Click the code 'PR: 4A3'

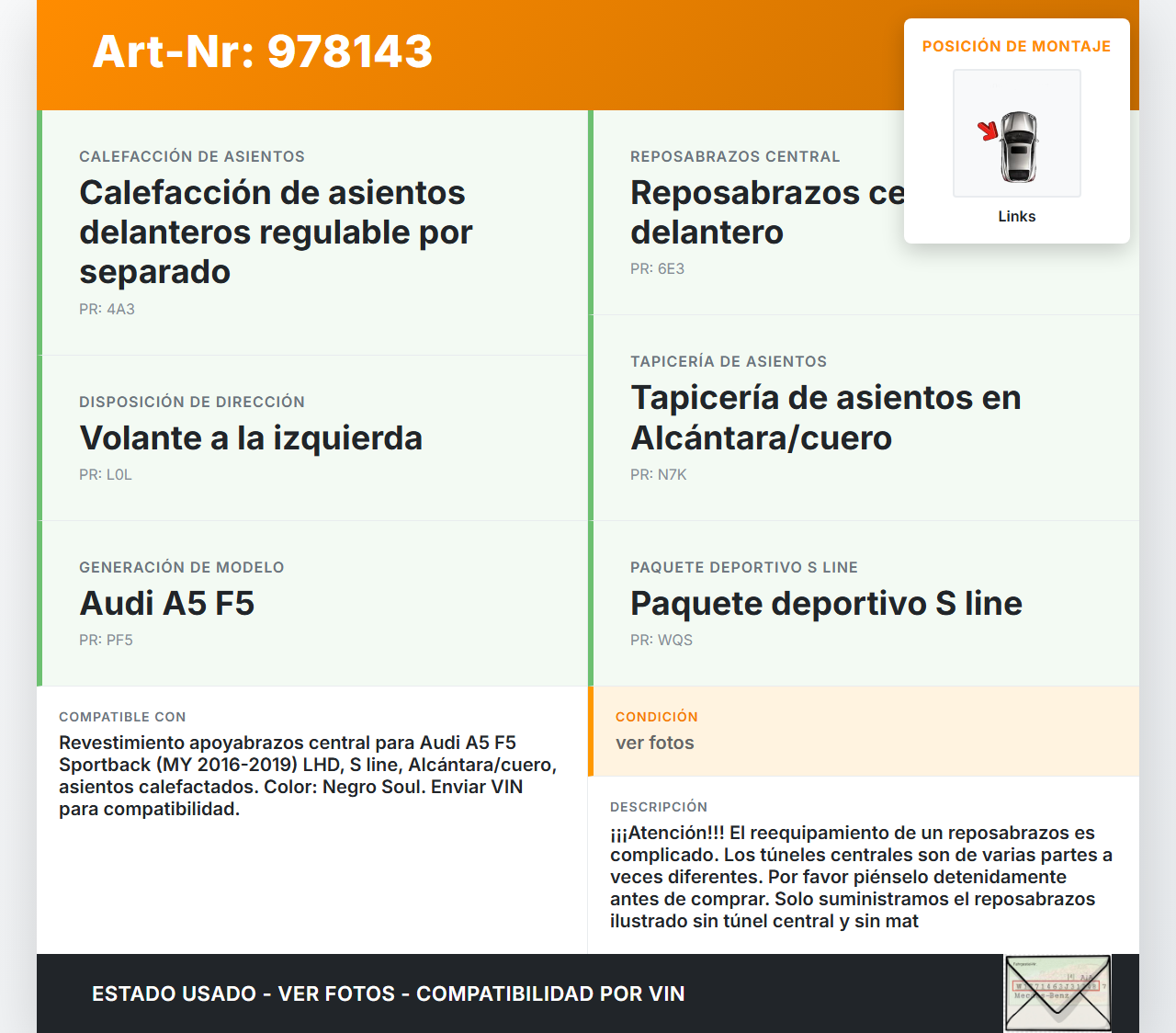click(x=107, y=309)
